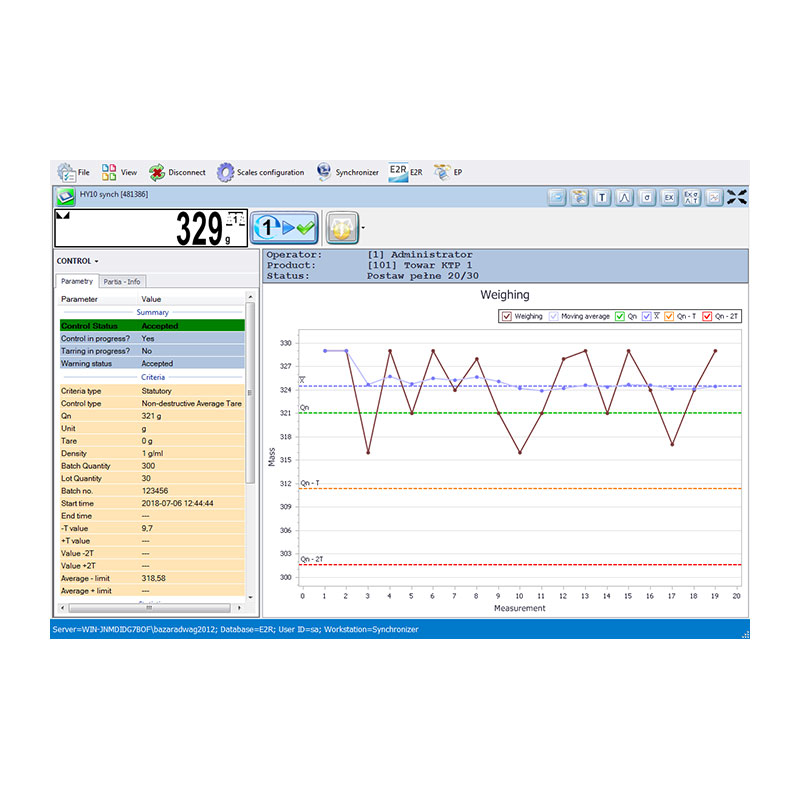Switch to the Partia - Info tab
The image size is (800, 800).
click(121, 282)
